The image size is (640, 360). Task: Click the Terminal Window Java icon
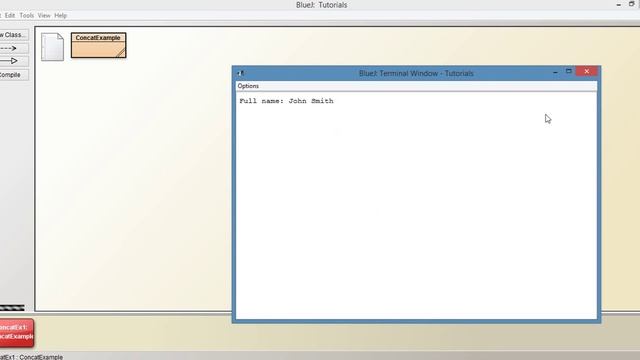(x=241, y=73)
